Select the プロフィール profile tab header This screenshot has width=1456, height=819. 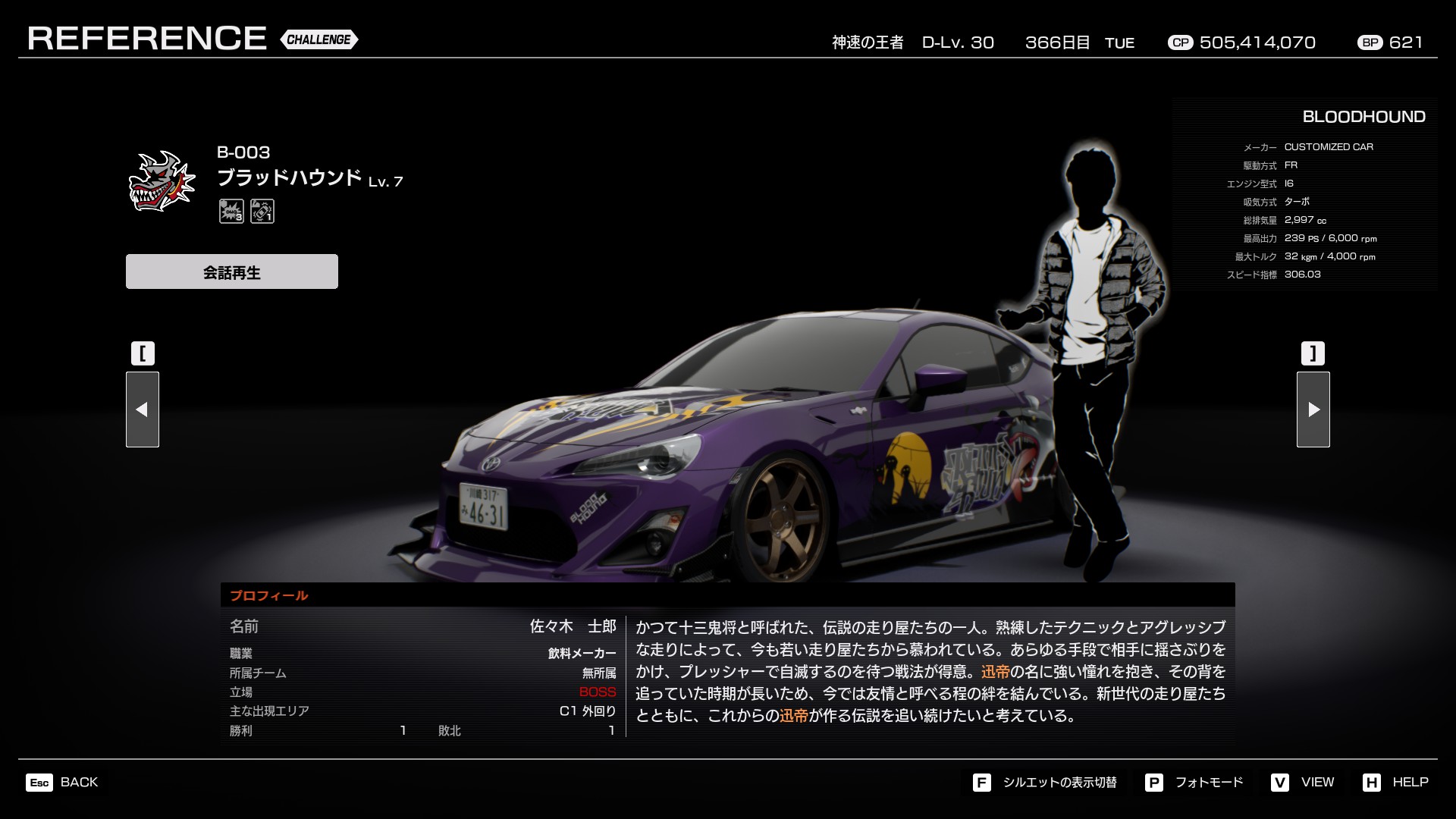269,595
